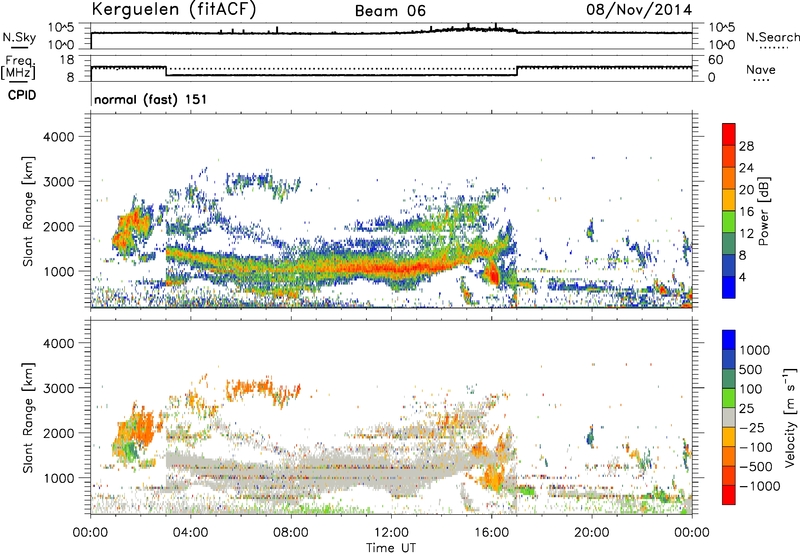
Task: Click the Beam 06 label
Action: point(390,11)
